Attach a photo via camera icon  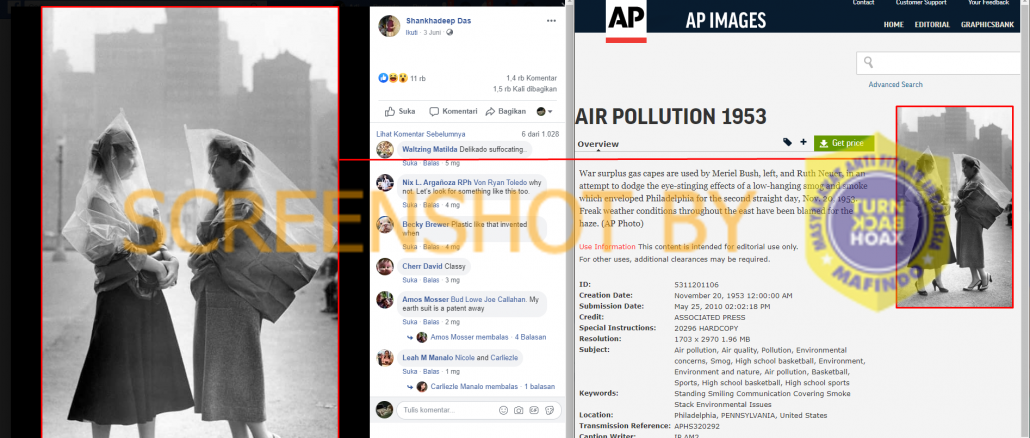click(x=518, y=410)
